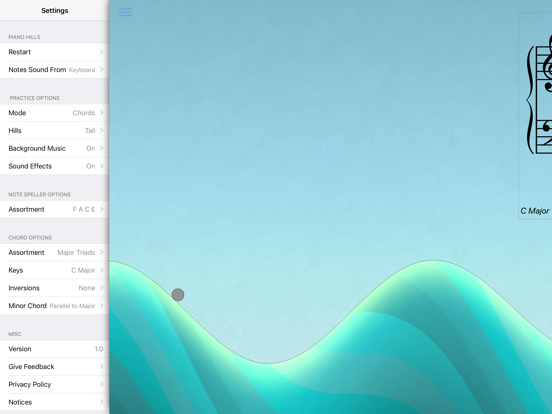The height and width of the screenshot is (414, 552).
Task: Click the Keyboard value text
Action: pyautogui.click(x=82, y=70)
